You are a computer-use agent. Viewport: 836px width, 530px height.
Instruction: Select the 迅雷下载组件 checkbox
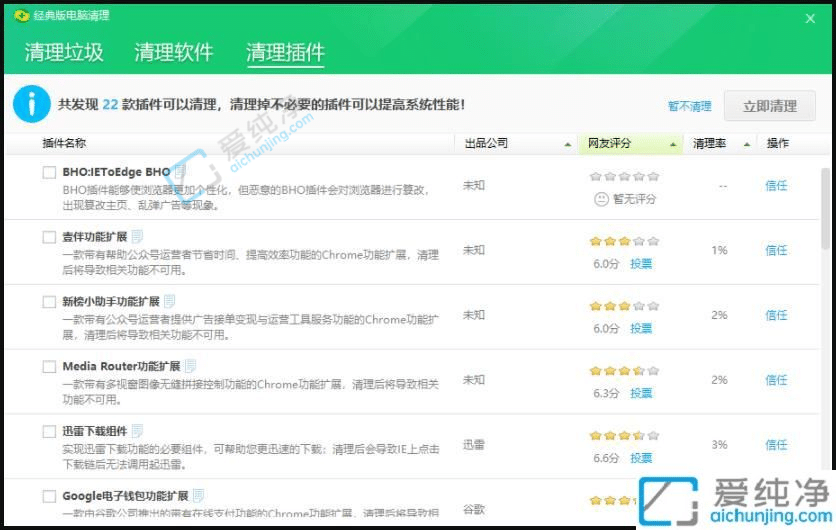(x=49, y=431)
